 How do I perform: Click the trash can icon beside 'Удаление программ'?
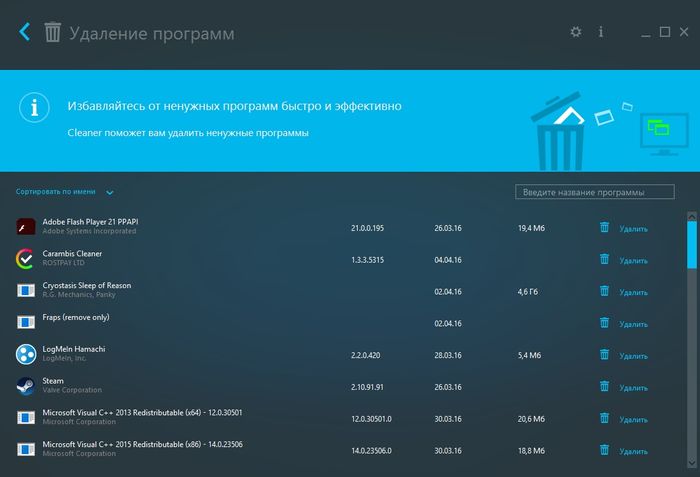coord(52,32)
